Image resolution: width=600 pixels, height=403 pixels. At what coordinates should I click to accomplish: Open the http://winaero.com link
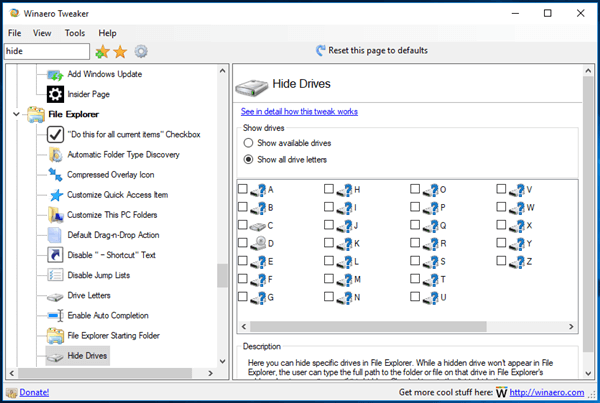[547, 393]
